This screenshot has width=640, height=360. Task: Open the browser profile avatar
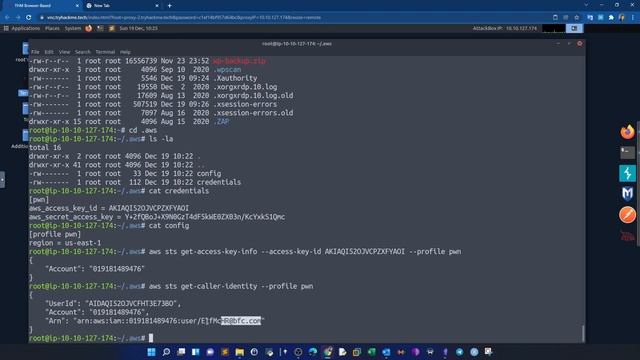[622, 18]
